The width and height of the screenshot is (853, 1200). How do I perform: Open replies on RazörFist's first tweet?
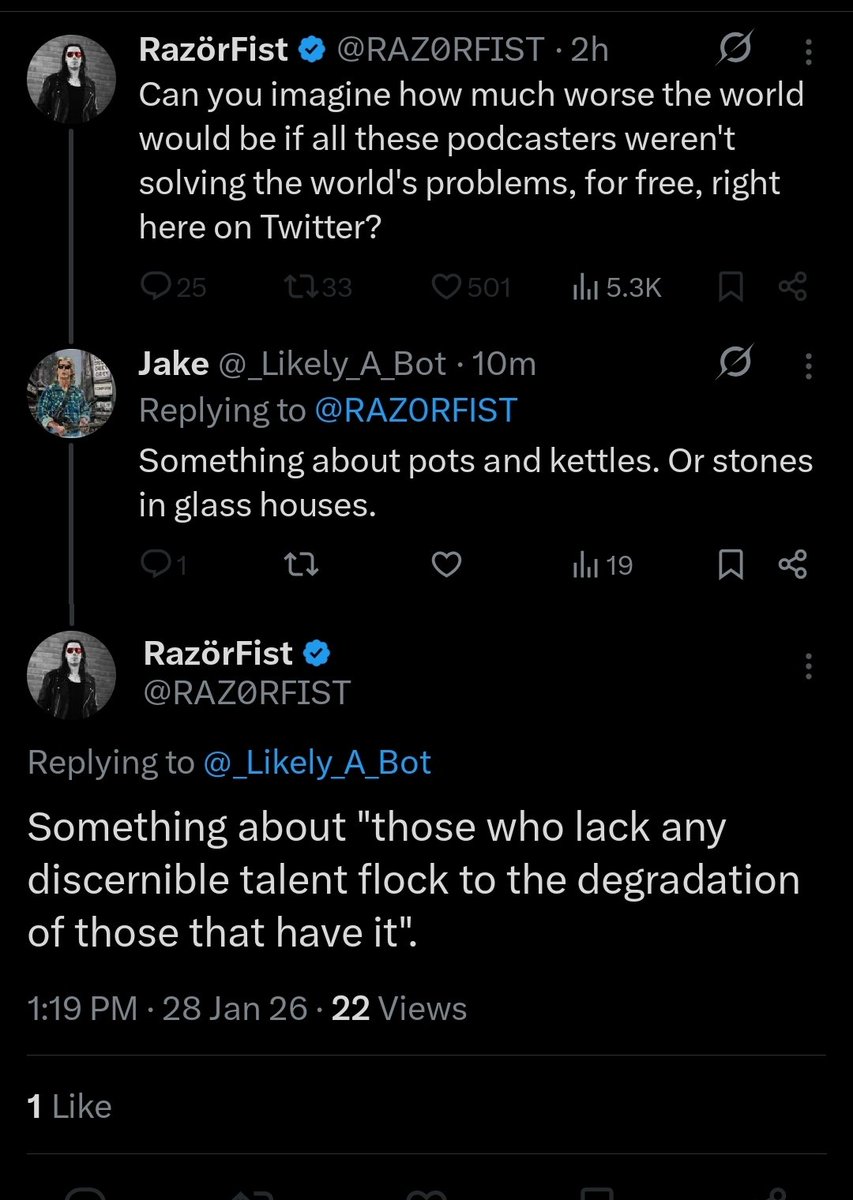[x=173, y=288]
